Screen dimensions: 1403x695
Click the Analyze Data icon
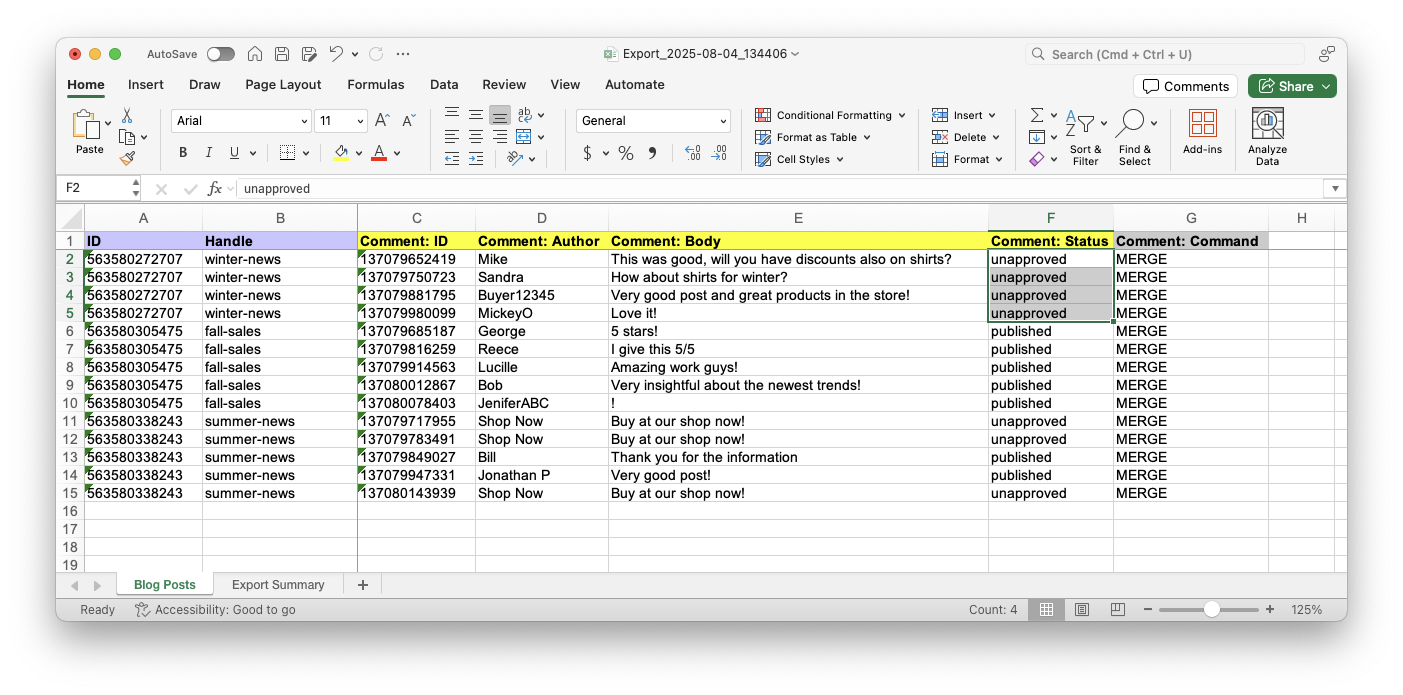(1267, 124)
